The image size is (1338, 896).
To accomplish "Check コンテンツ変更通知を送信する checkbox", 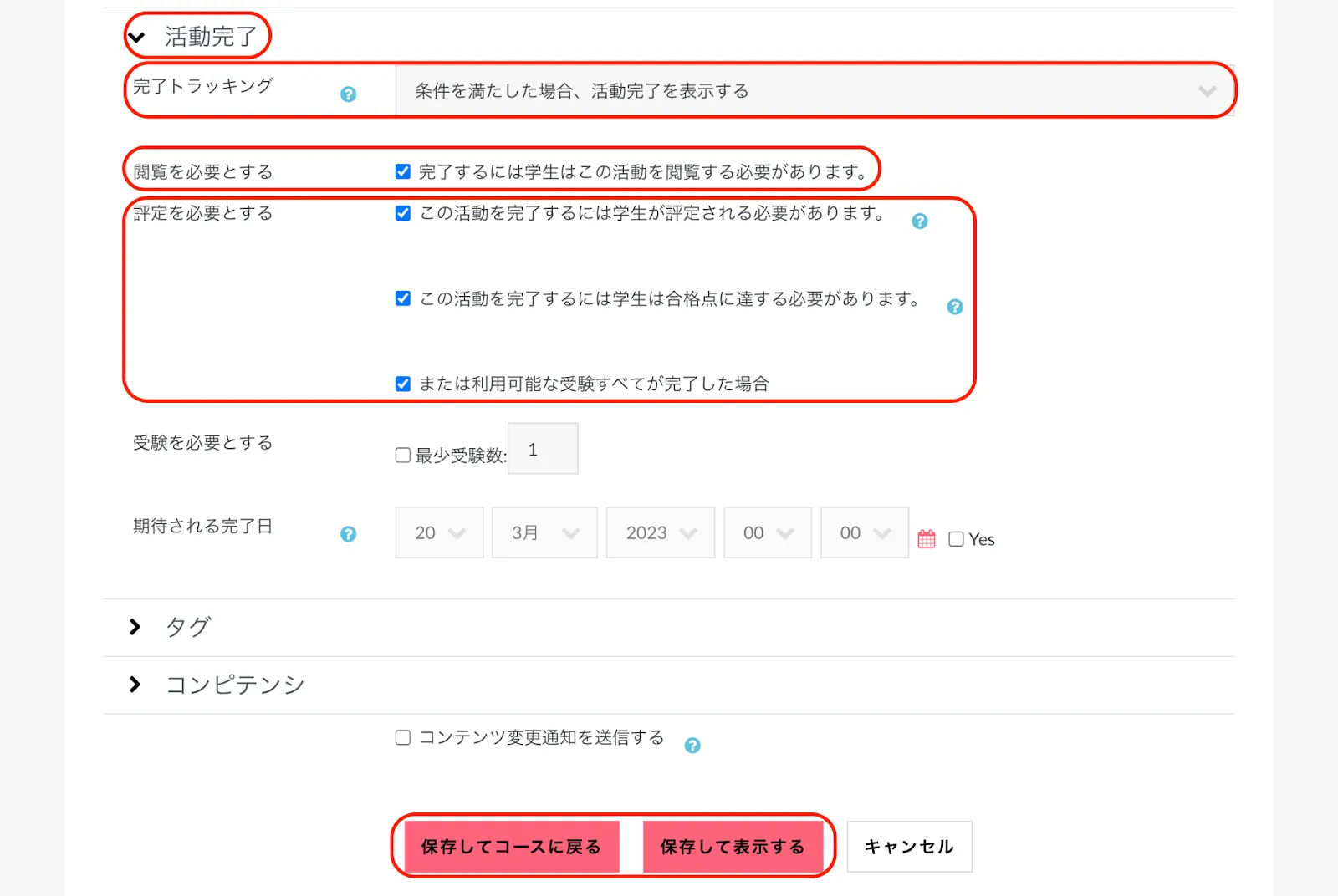I will [x=403, y=737].
